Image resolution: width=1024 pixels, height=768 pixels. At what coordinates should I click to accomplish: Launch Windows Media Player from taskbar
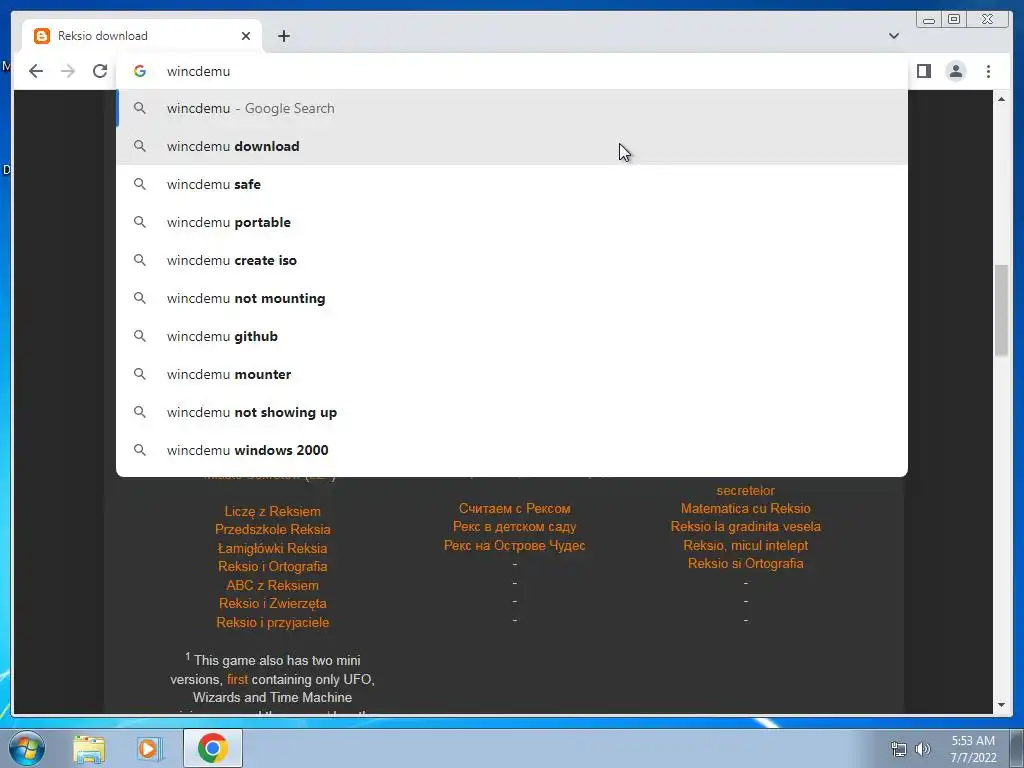(149, 748)
